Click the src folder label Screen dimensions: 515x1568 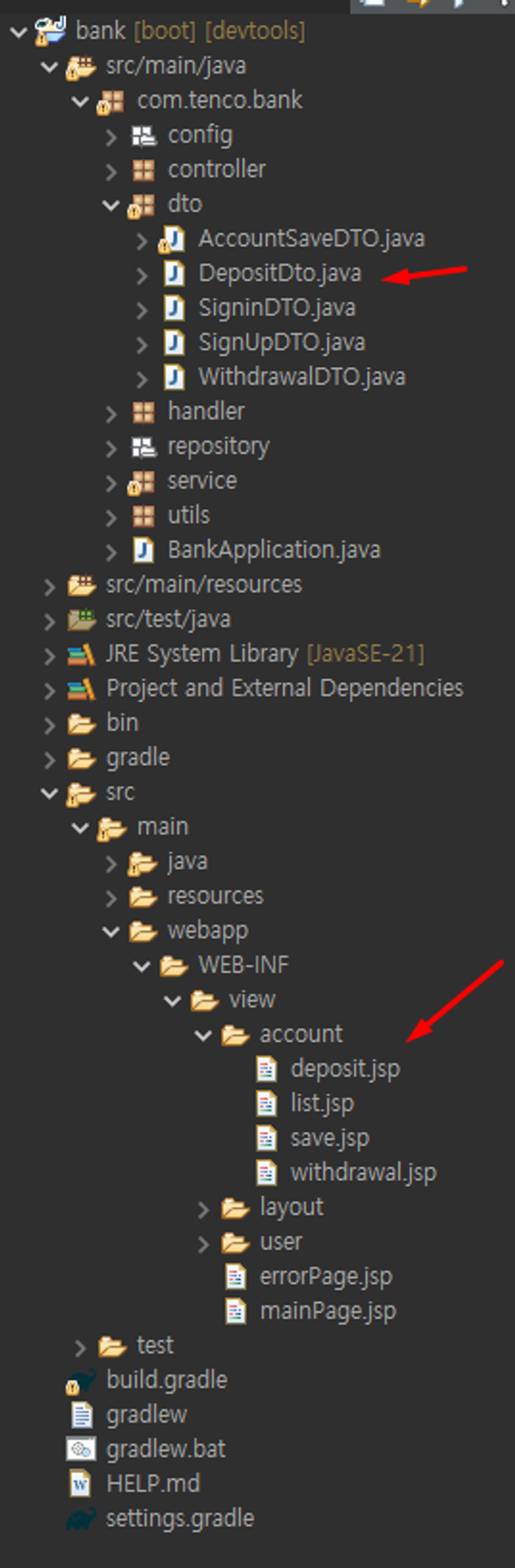120,793
